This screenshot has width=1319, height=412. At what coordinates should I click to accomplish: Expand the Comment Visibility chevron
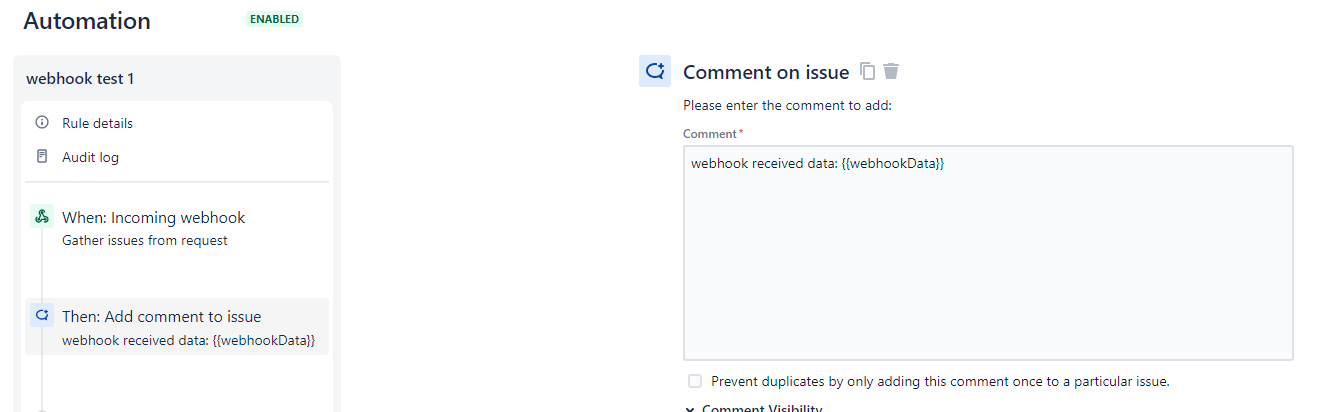[x=691, y=408]
